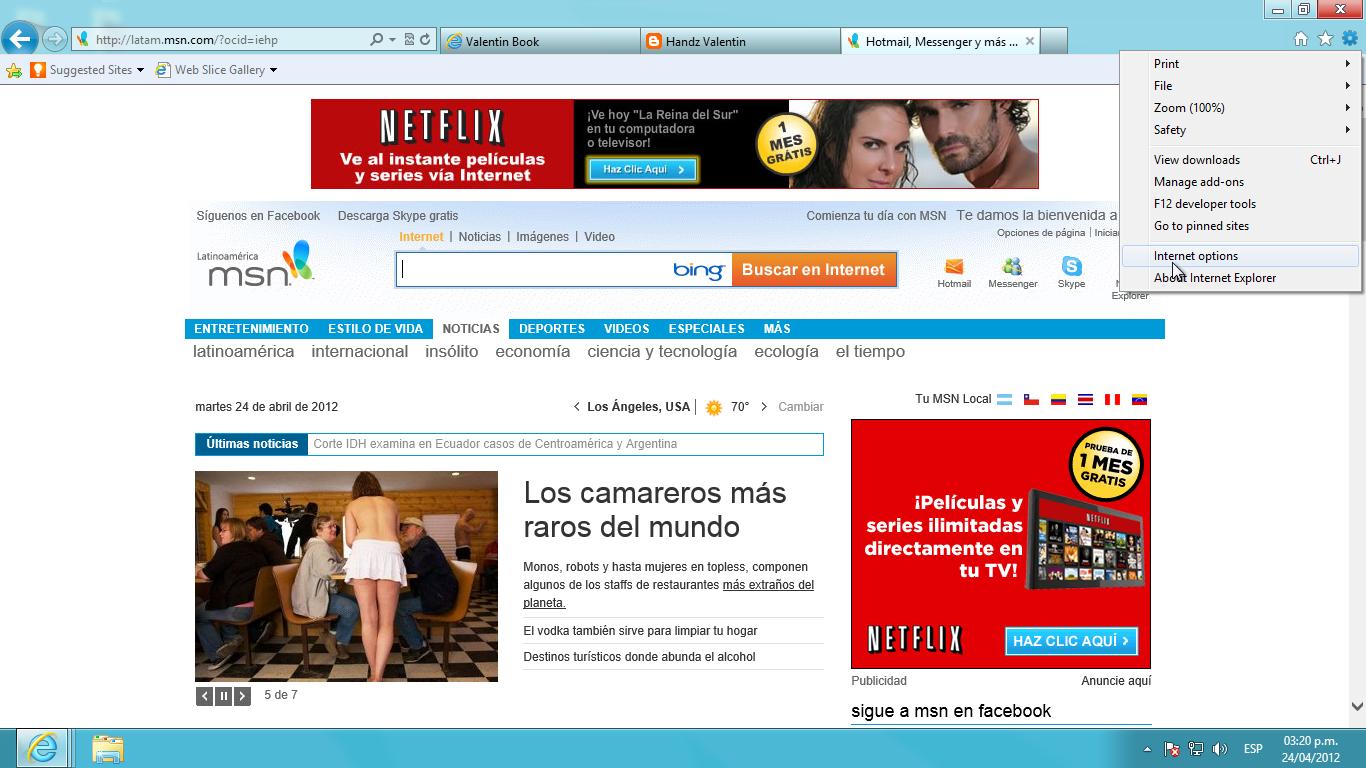This screenshot has height=768, width=1366.
Task: Open the Hotmail envelope icon
Action: 954,267
